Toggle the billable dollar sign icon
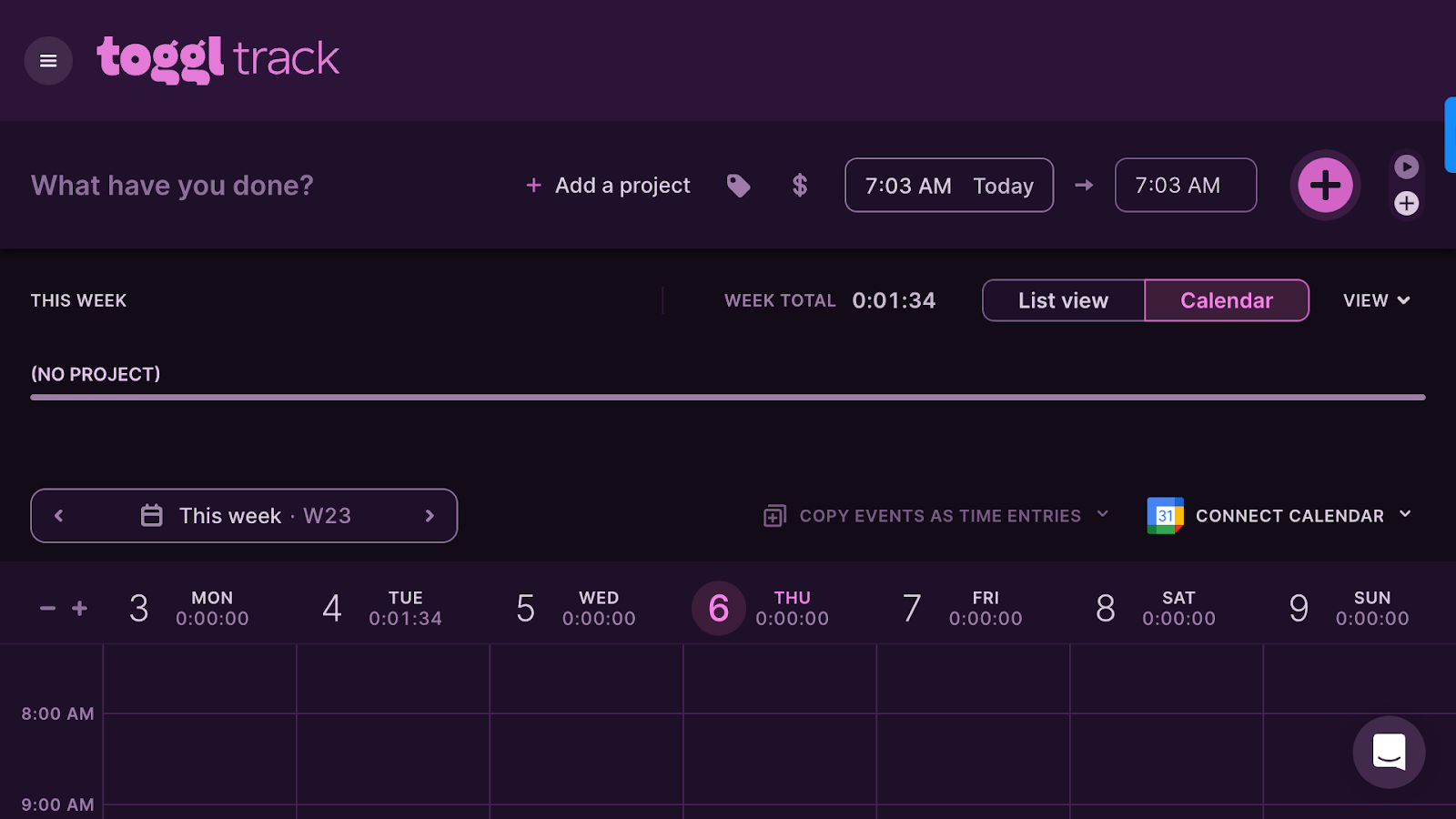1456x819 pixels. (800, 186)
